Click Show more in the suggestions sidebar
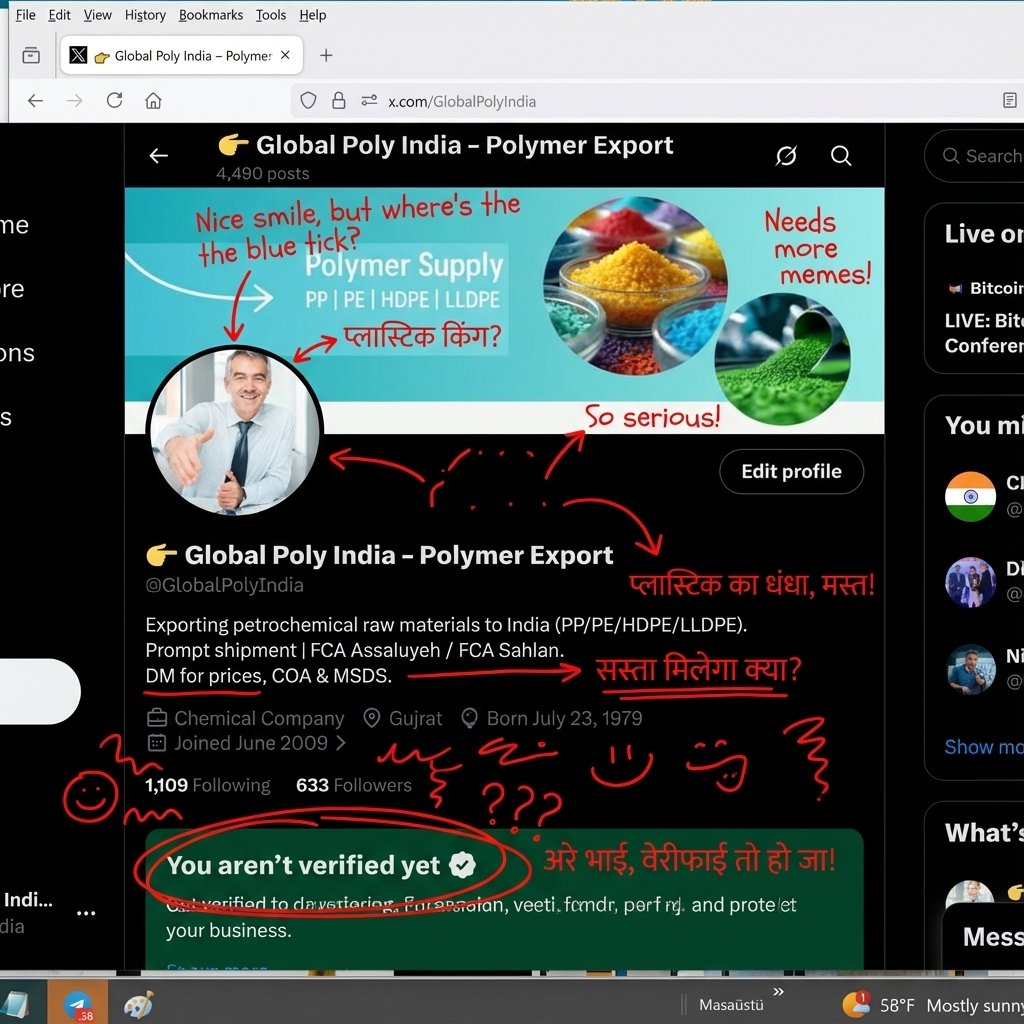The image size is (1024, 1024). (x=983, y=747)
